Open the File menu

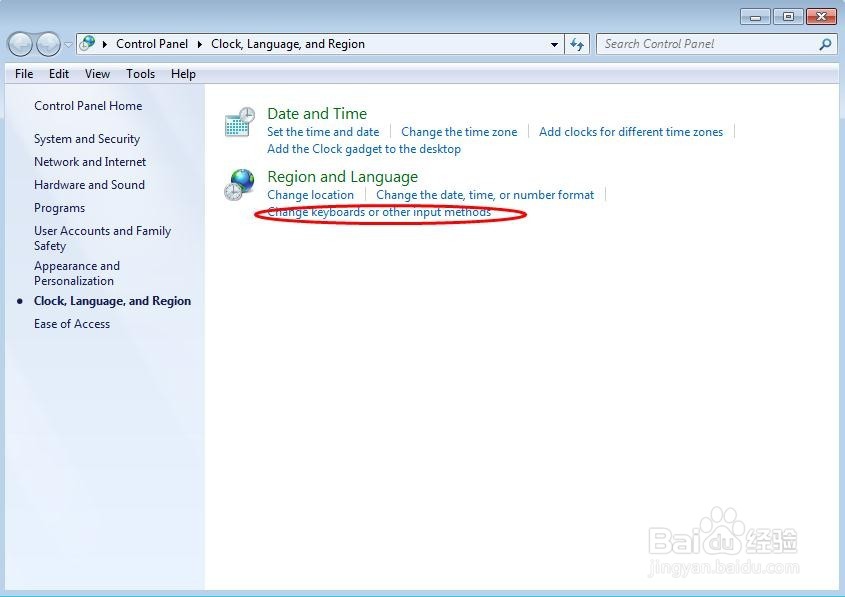point(24,74)
